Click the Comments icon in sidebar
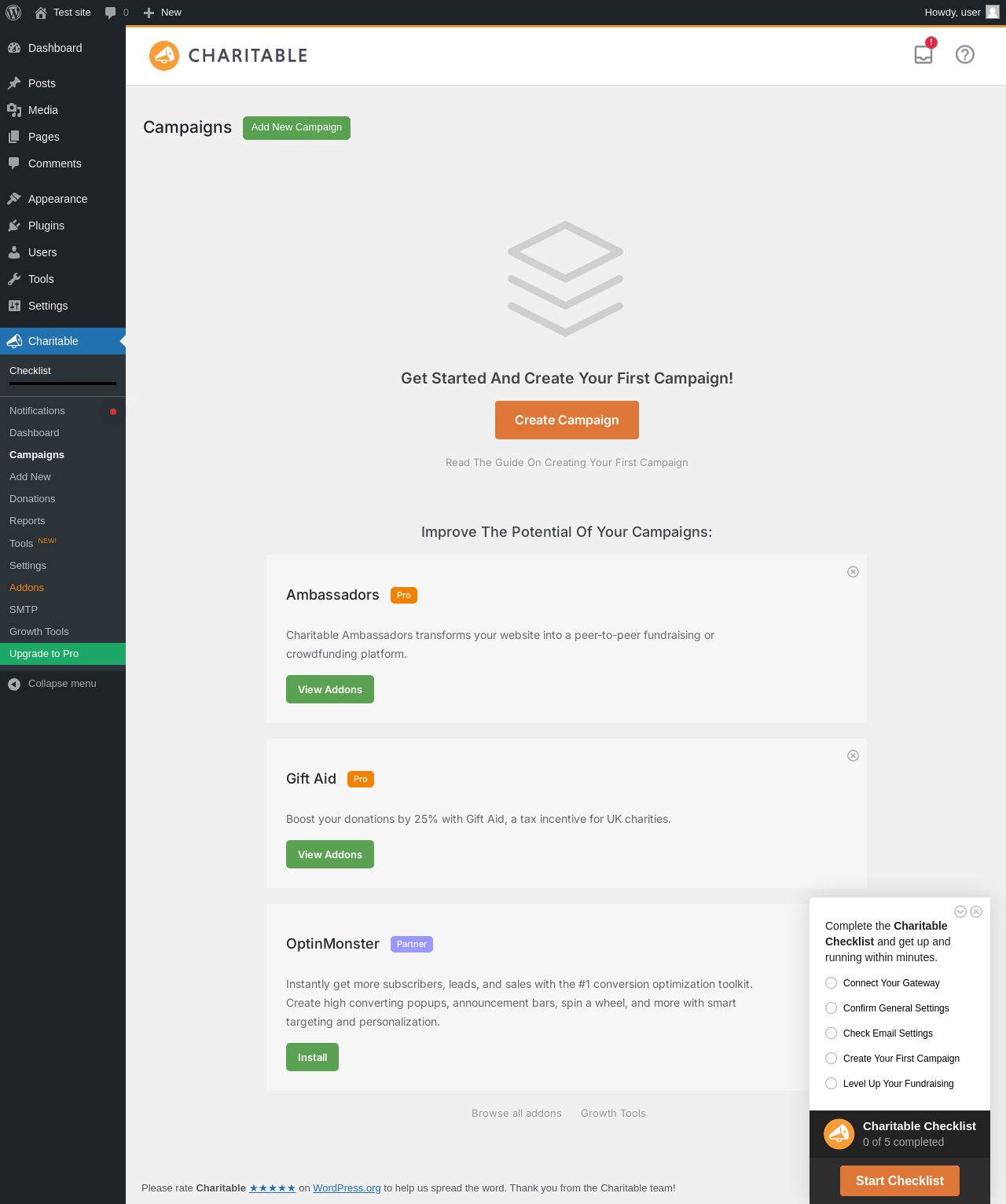This screenshot has height=1204, width=1006. pos(14,163)
